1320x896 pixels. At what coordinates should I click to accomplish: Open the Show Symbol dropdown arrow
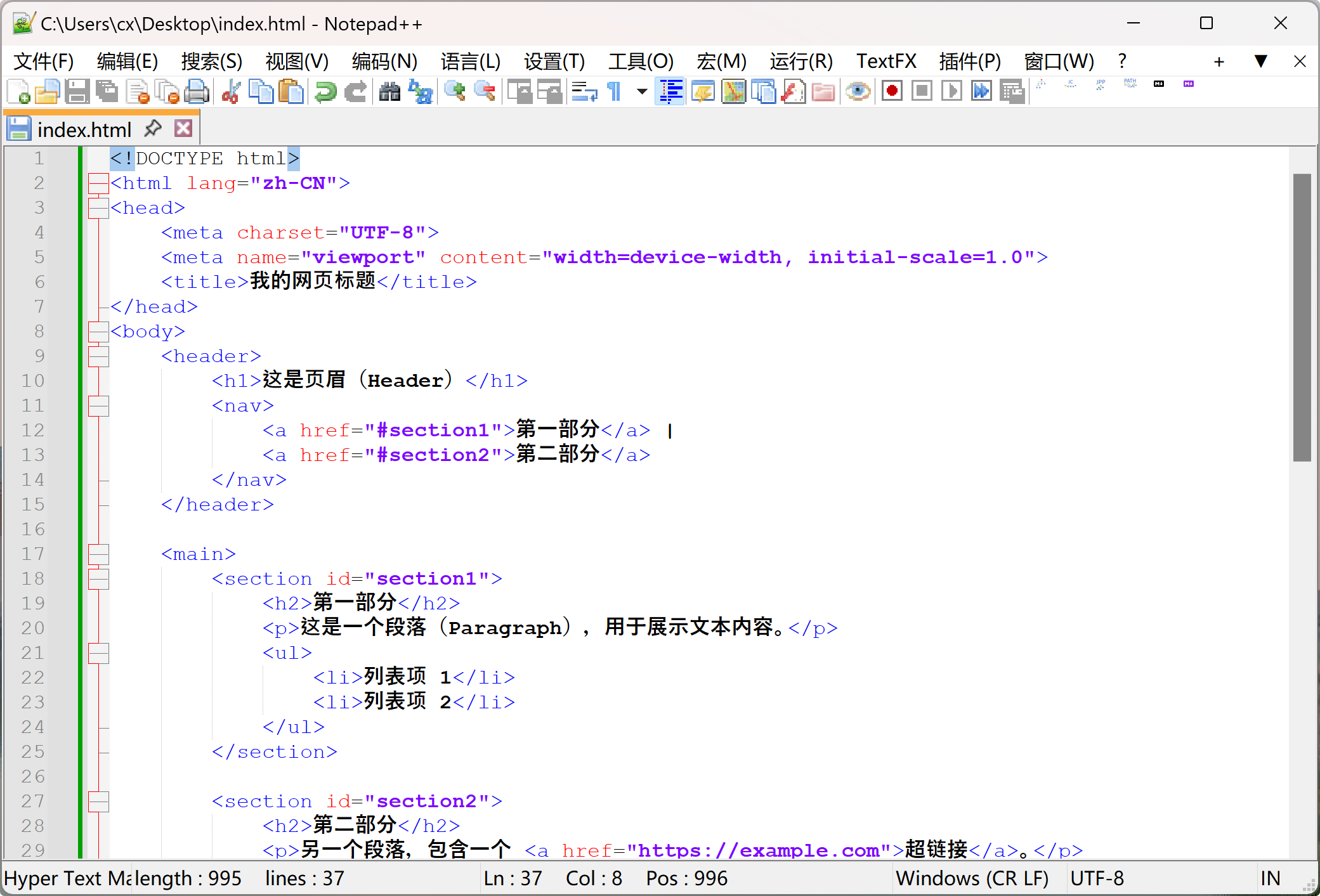[641, 91]
